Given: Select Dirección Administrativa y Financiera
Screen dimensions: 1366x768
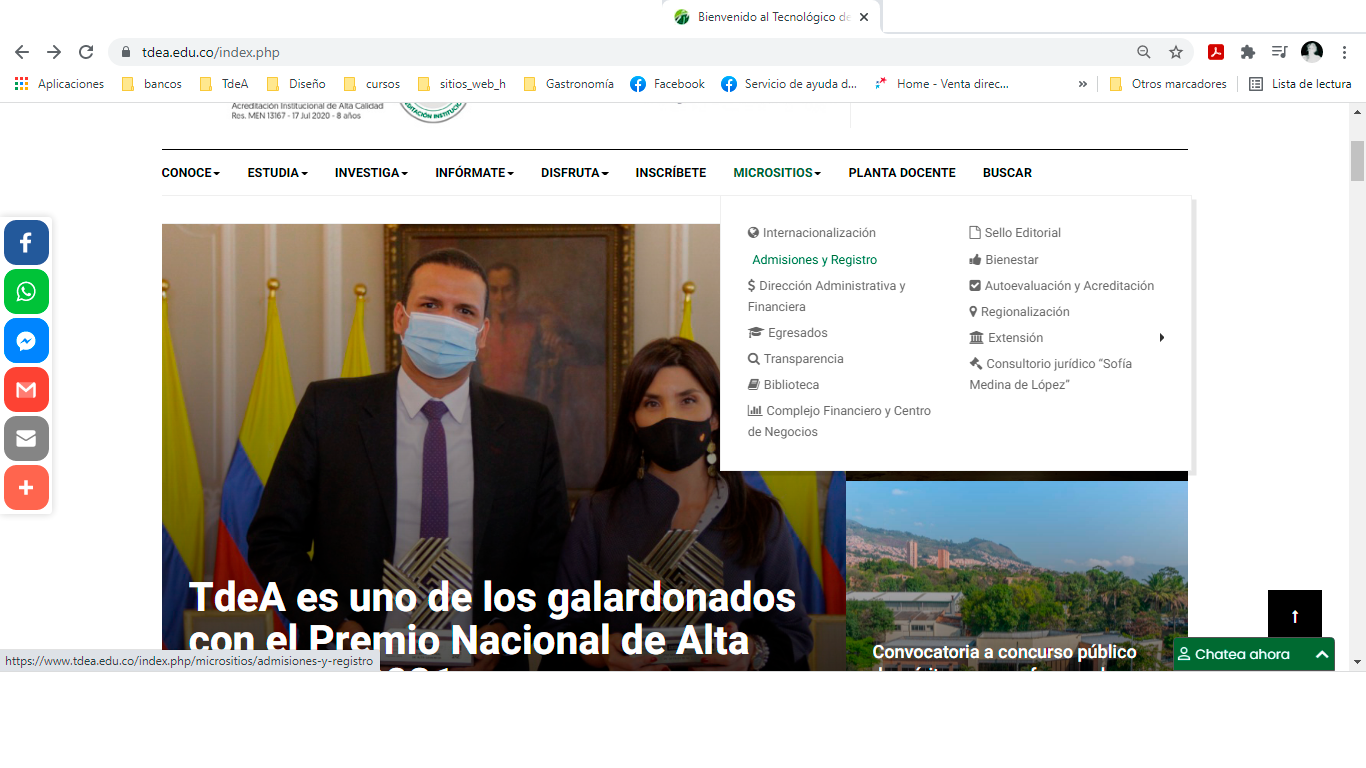Looking at the screenshot, I should (827, 296).
